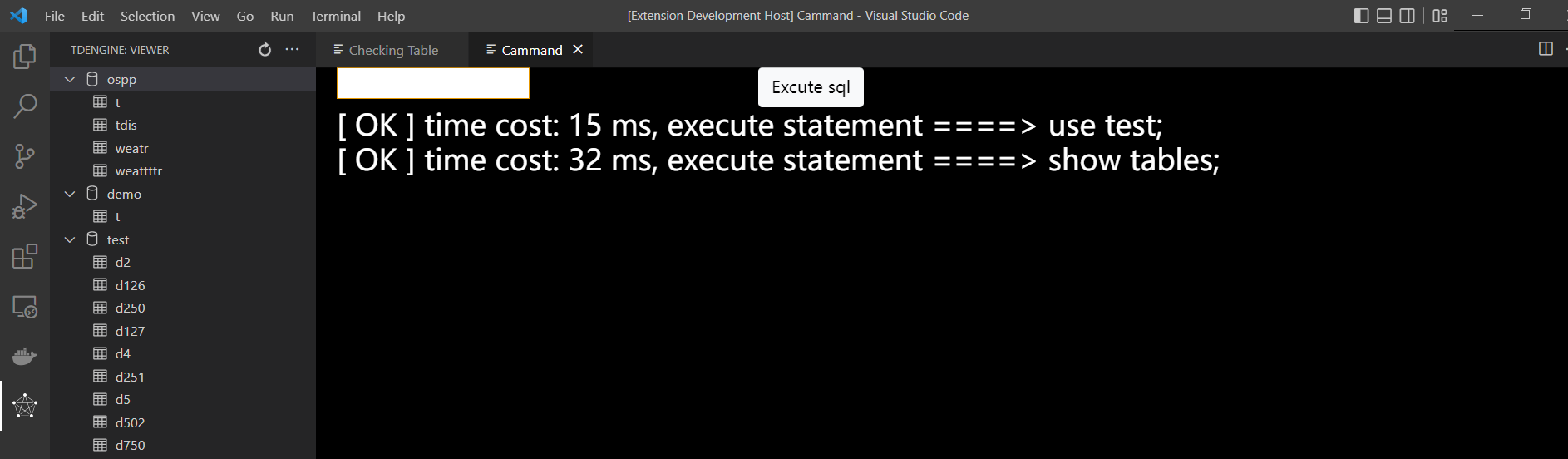Open Source Control view
The width and height of the screenshot is (1568, 459).
point(25,156)
